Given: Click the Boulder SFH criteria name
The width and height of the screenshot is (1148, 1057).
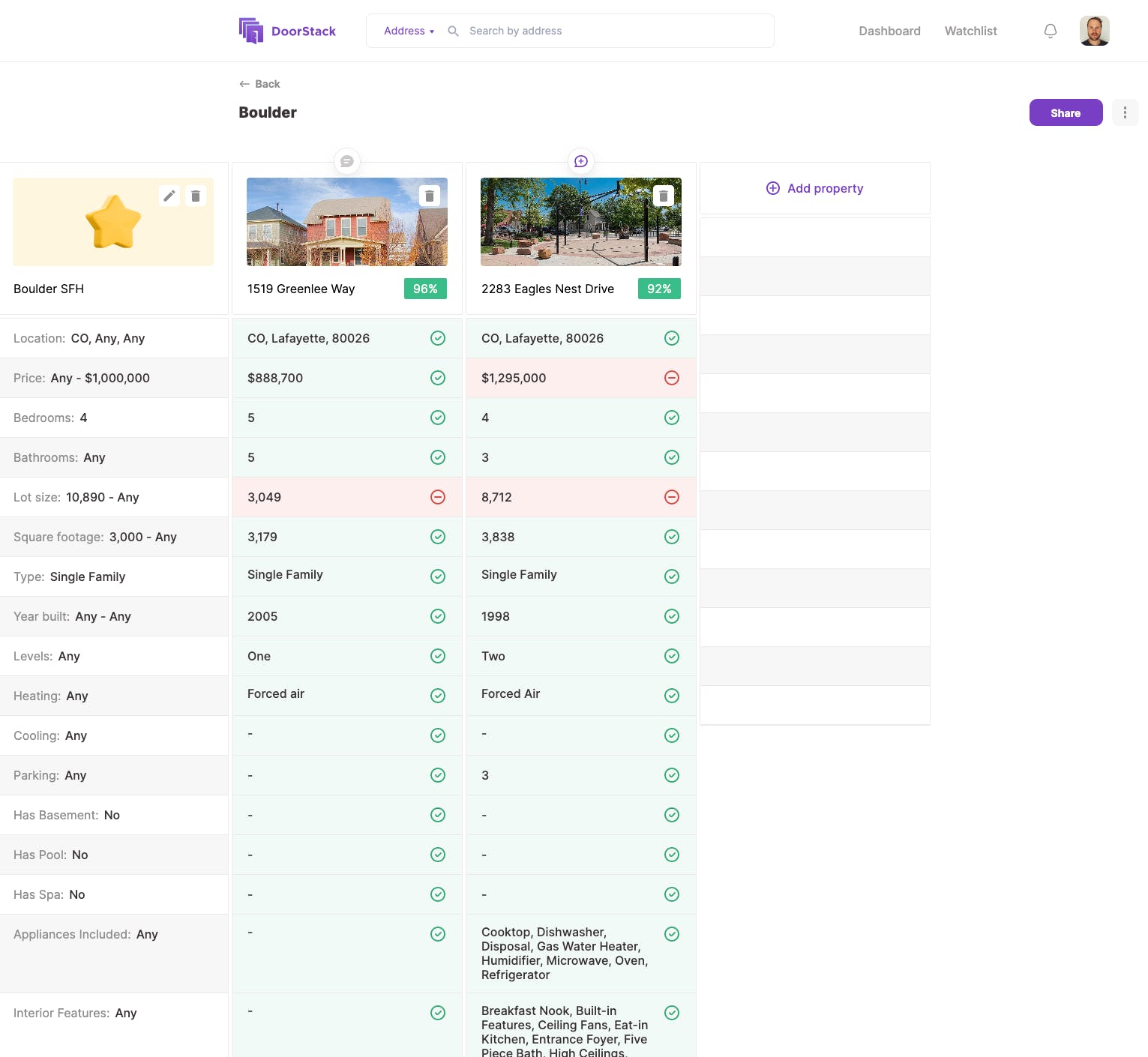Looking at the screenshot, I should tap(49, 289).
